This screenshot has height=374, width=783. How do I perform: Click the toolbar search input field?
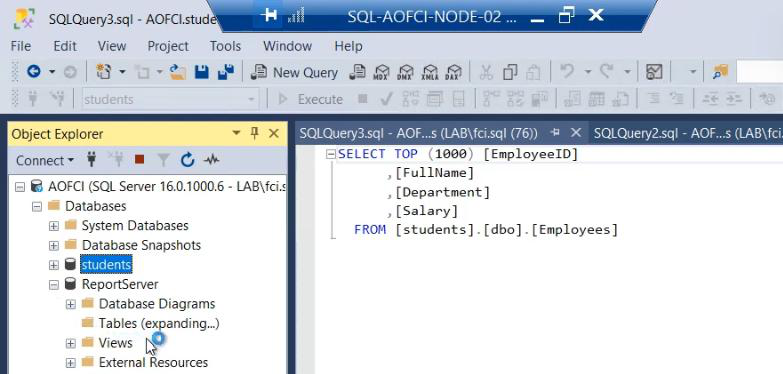click(760, 72)
